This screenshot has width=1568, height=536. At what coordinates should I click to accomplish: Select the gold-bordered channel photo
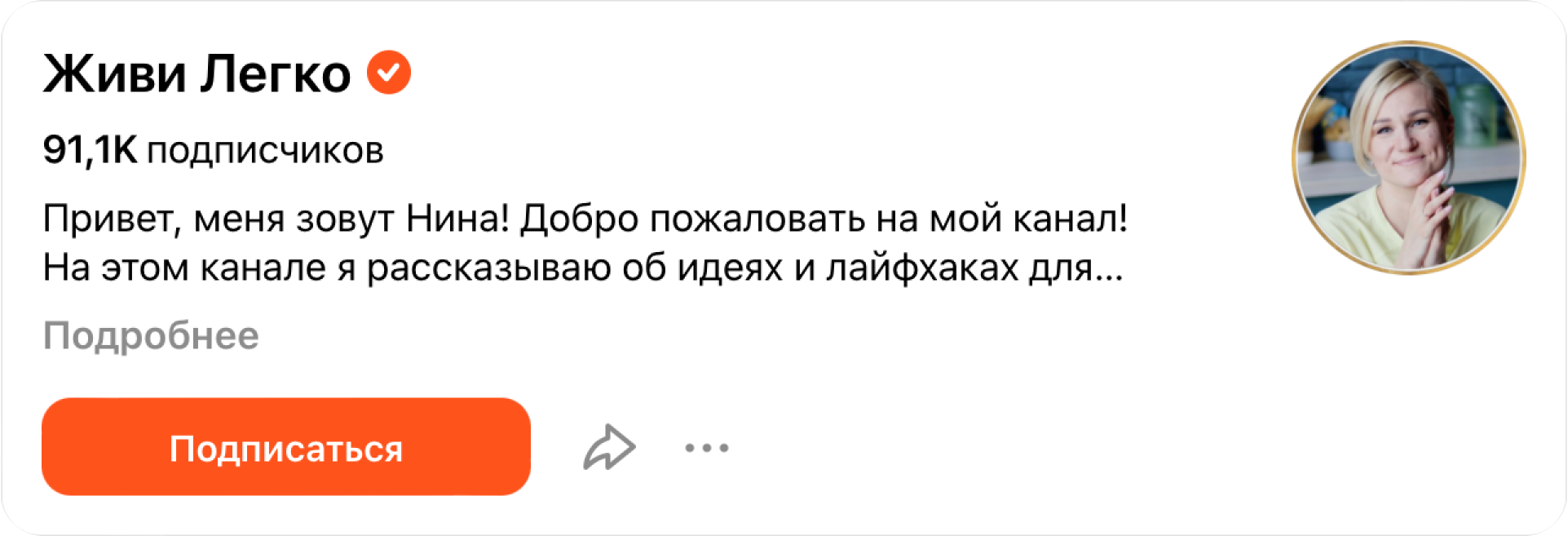click(1408, 157)
